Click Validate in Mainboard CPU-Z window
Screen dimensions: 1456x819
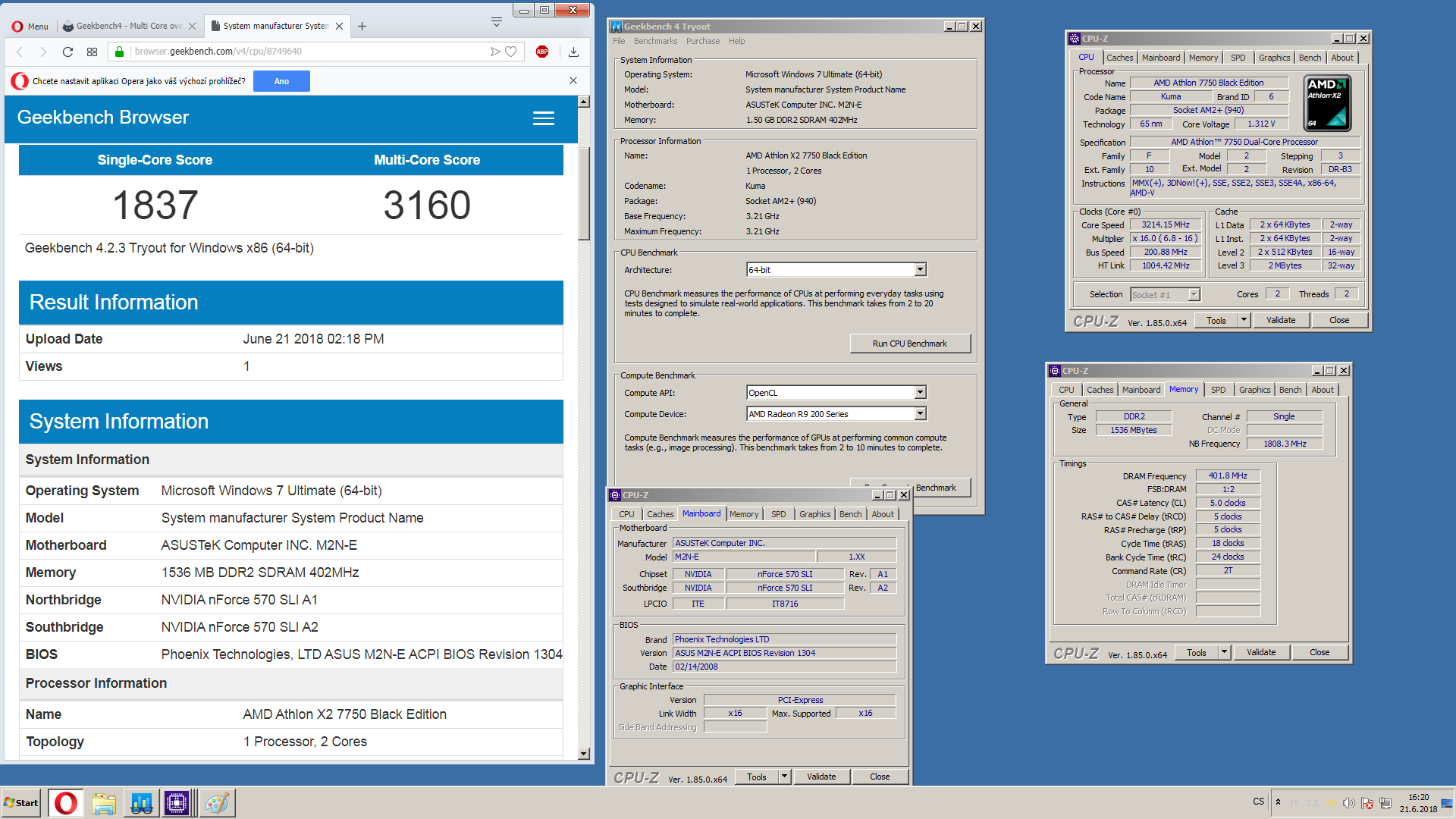click(x=821, y=777)
